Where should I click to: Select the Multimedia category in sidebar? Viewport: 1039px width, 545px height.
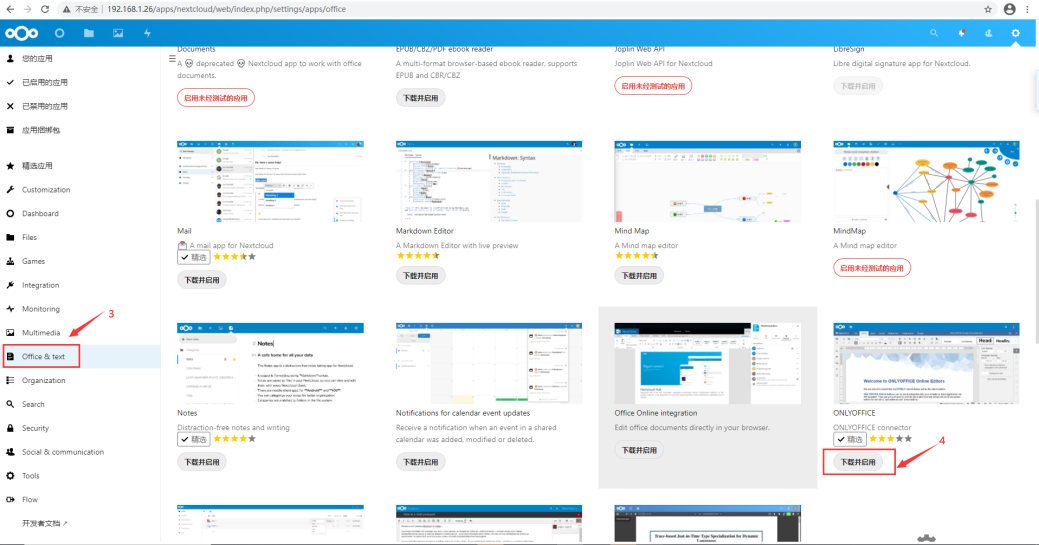point(41,332)
